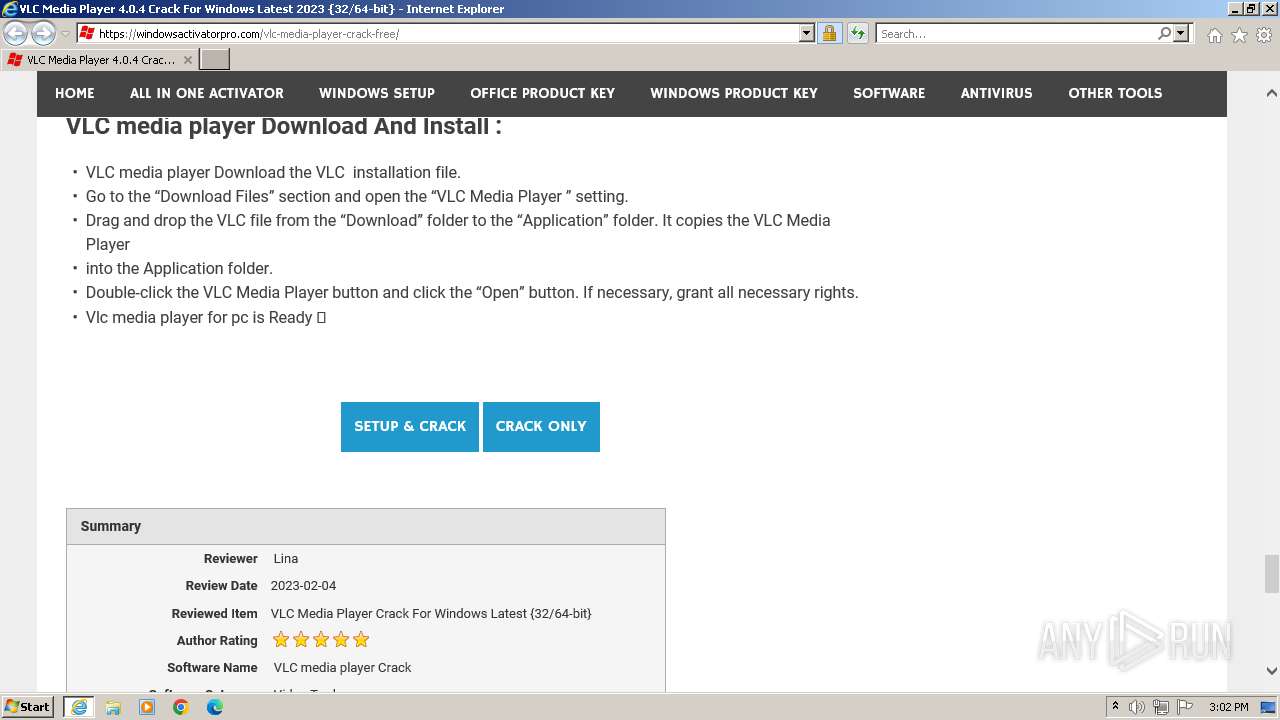
Task: Select the VLC Media Player 4.0.4 tab
Action: click(x=100, y=60)
